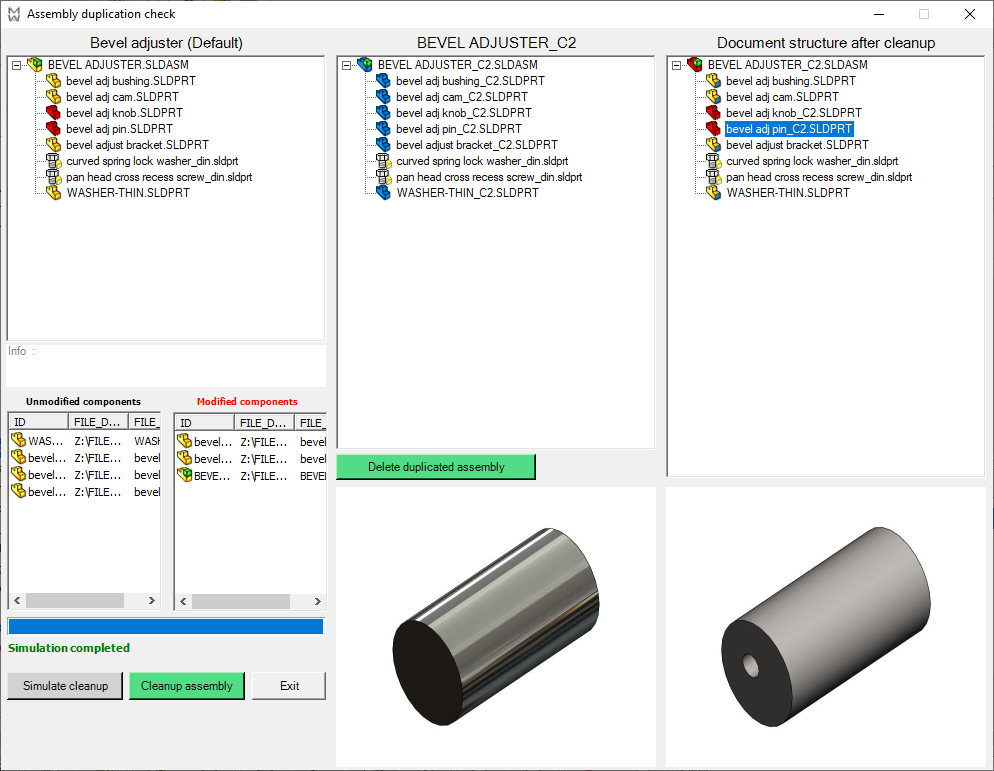Image resolution: width=994 pixels, height=771 pixels.
Task: Collapse the BEVEL ADJUSTER.SLDASM tree in left panel
Action: pos(17,65)
